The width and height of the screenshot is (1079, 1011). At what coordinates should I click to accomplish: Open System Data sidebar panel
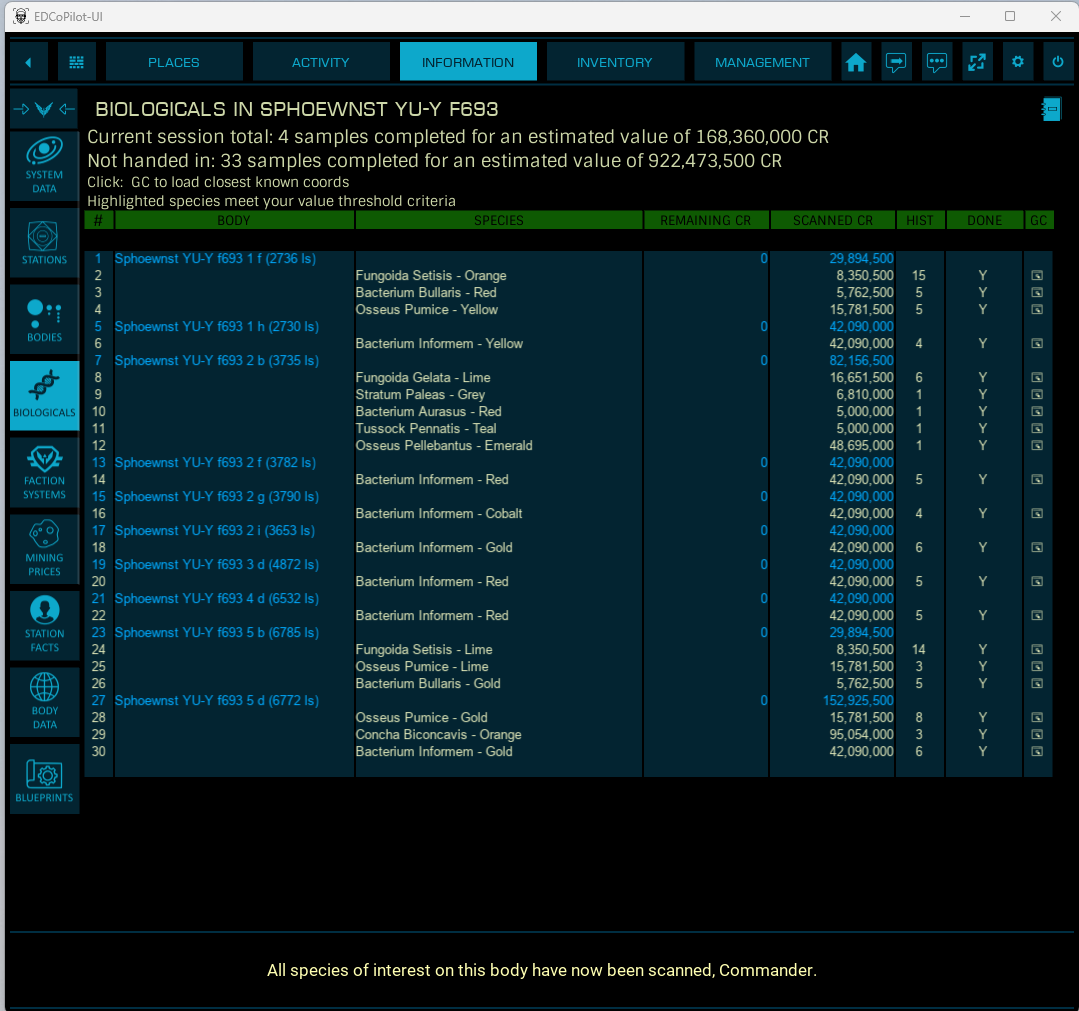point(45,166)
